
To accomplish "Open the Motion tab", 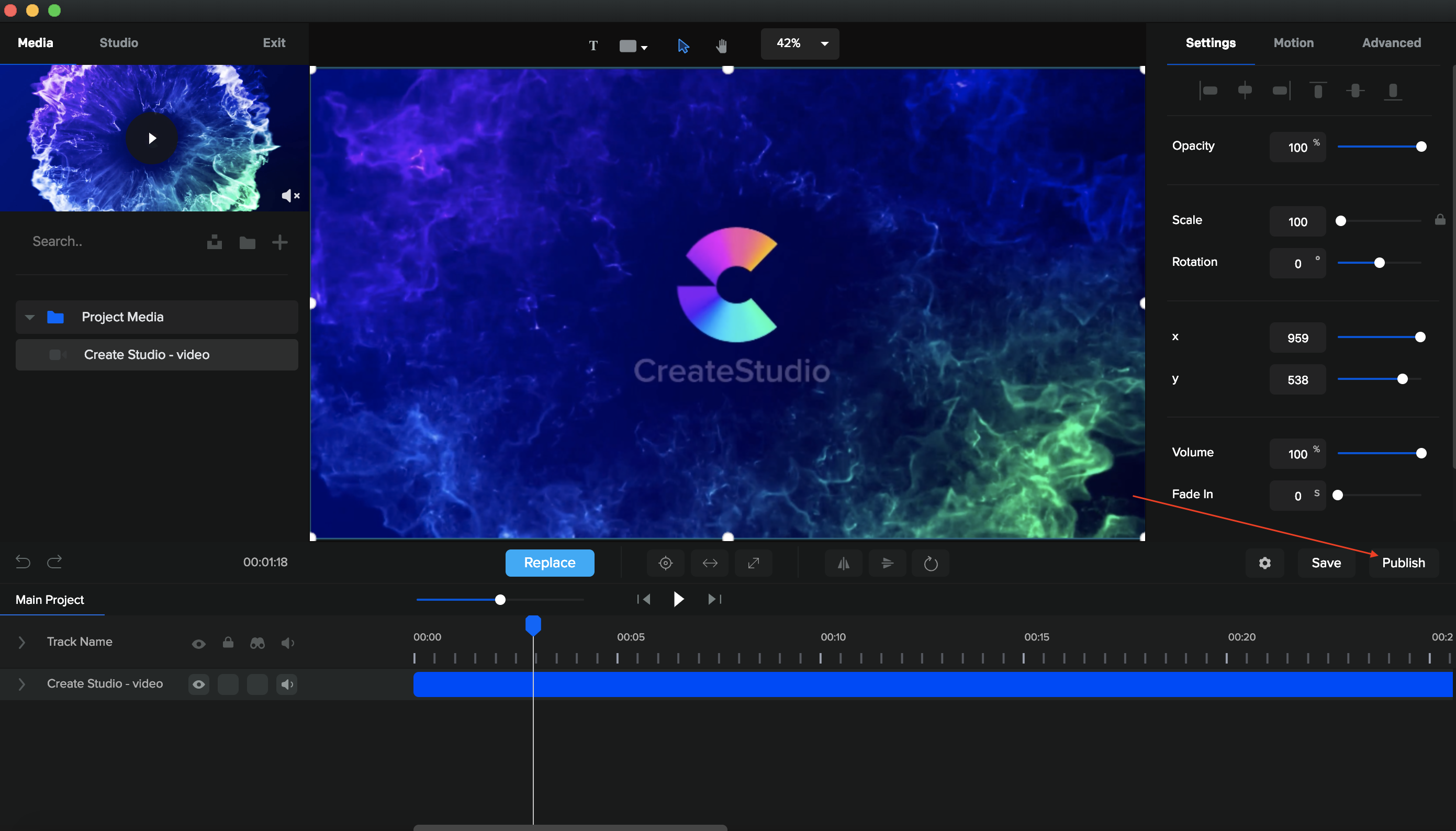I will pos(1293,43).
